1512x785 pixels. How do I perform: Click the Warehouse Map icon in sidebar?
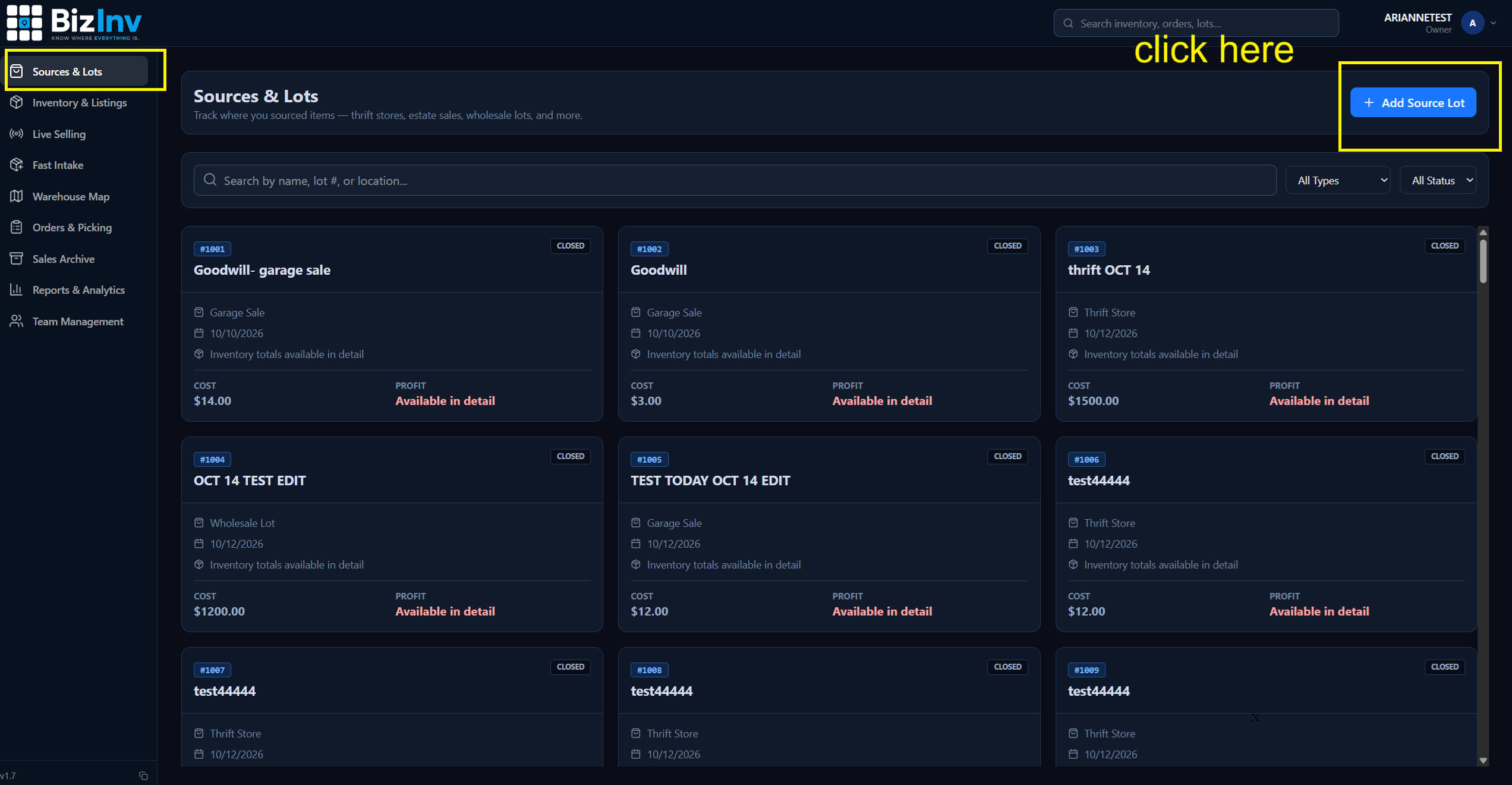click(x=17, y=196)
